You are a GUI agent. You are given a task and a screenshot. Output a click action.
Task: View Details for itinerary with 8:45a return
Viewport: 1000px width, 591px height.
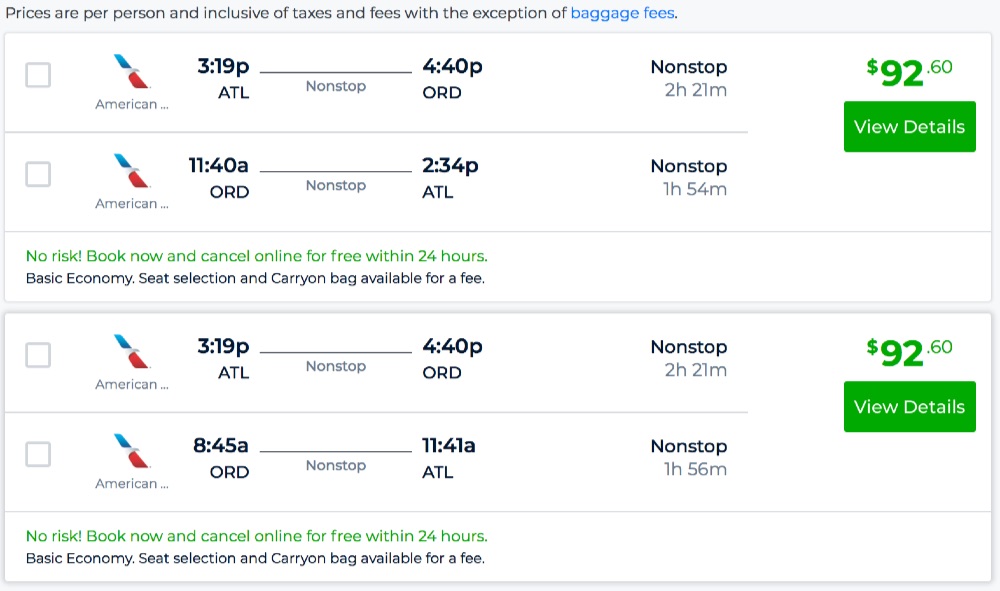(909, 407)
